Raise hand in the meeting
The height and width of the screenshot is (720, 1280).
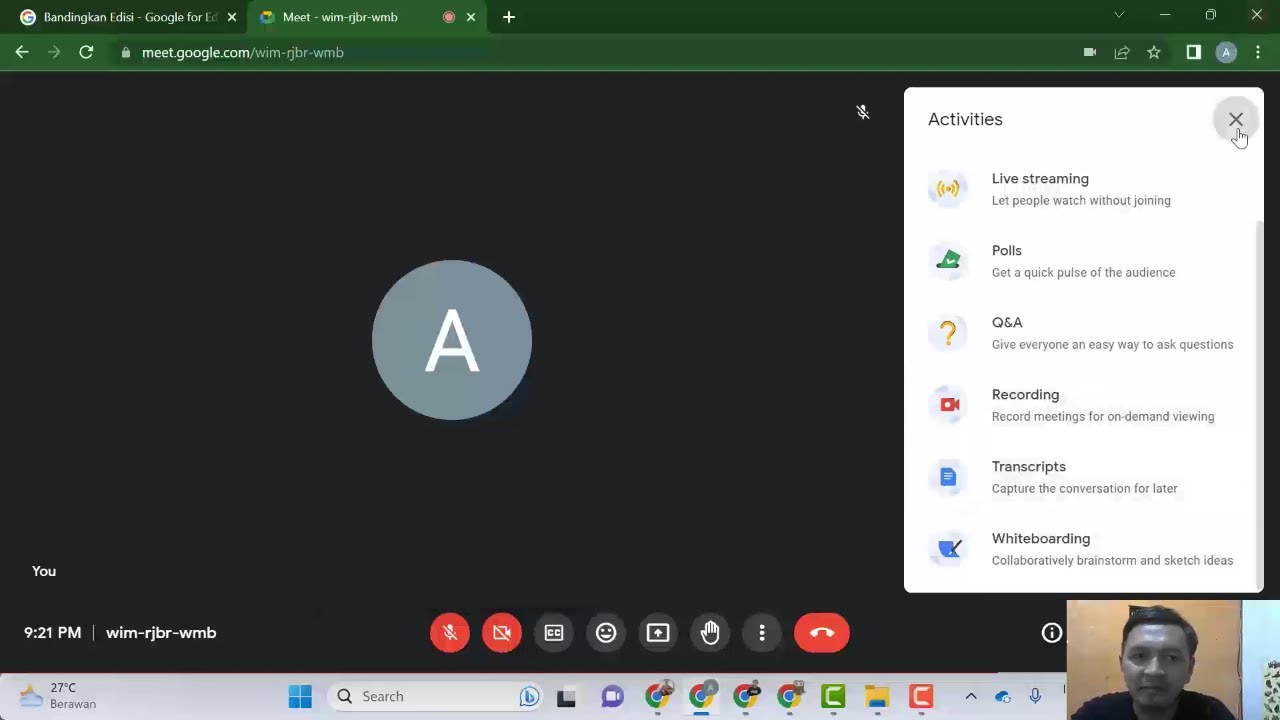point(710,632)
